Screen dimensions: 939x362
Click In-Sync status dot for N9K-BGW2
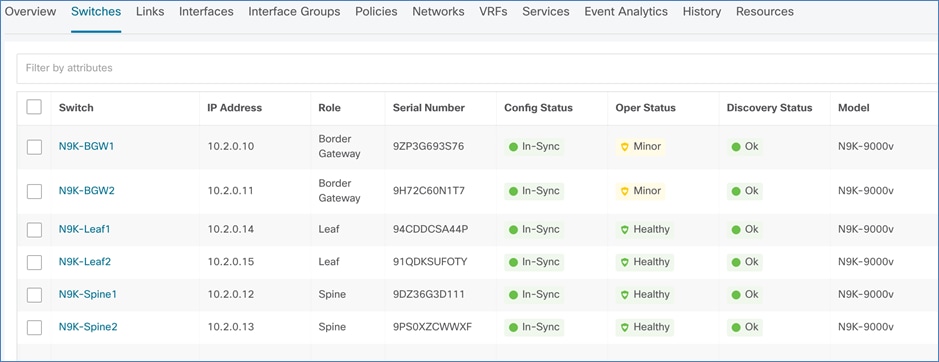[x=513, y=191]
